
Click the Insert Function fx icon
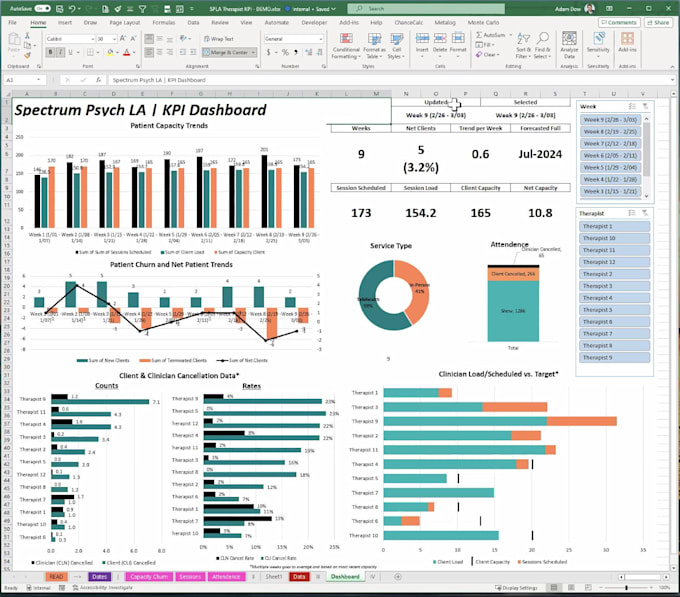coord(98,80)
